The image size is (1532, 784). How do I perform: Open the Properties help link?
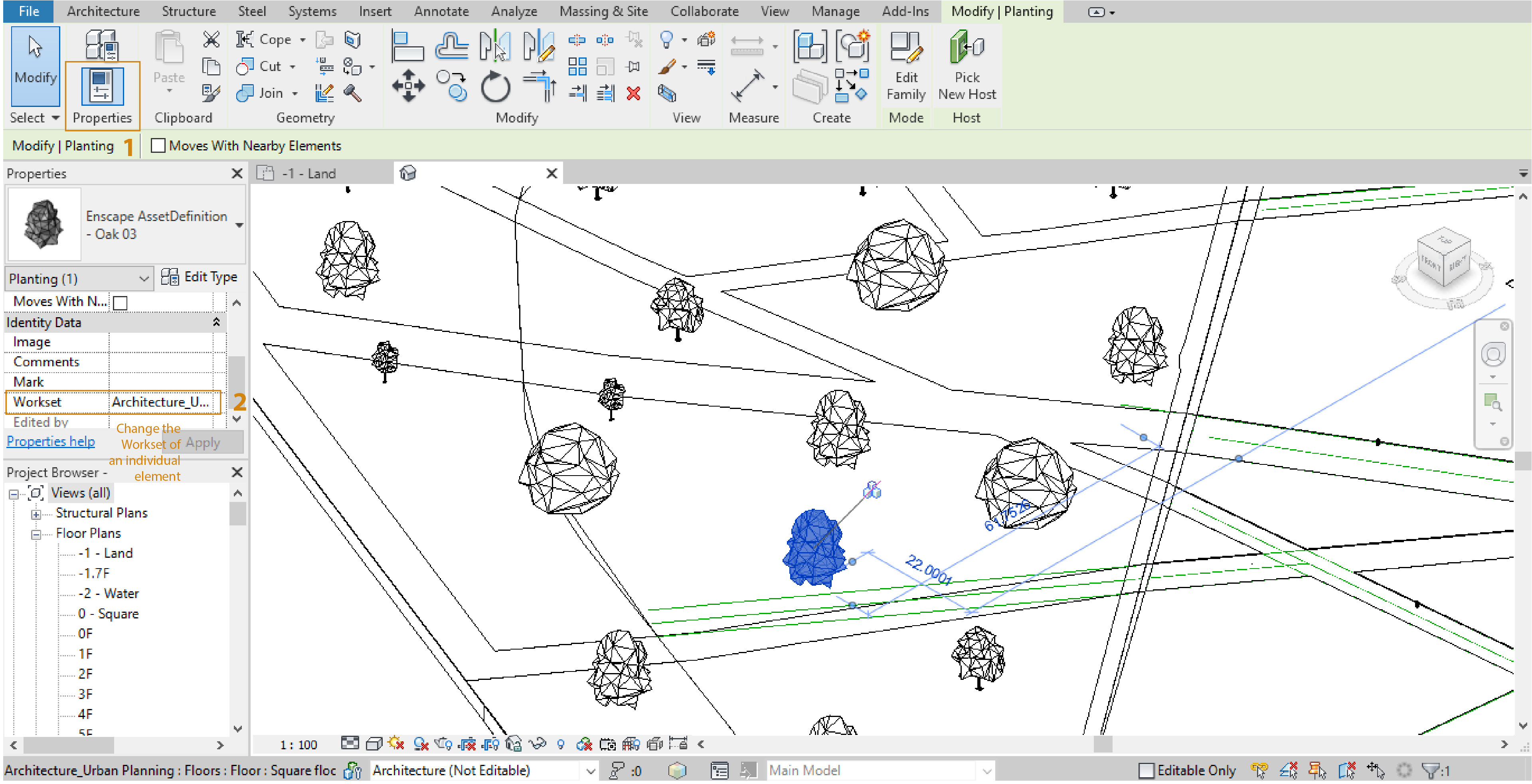(51, 441)
